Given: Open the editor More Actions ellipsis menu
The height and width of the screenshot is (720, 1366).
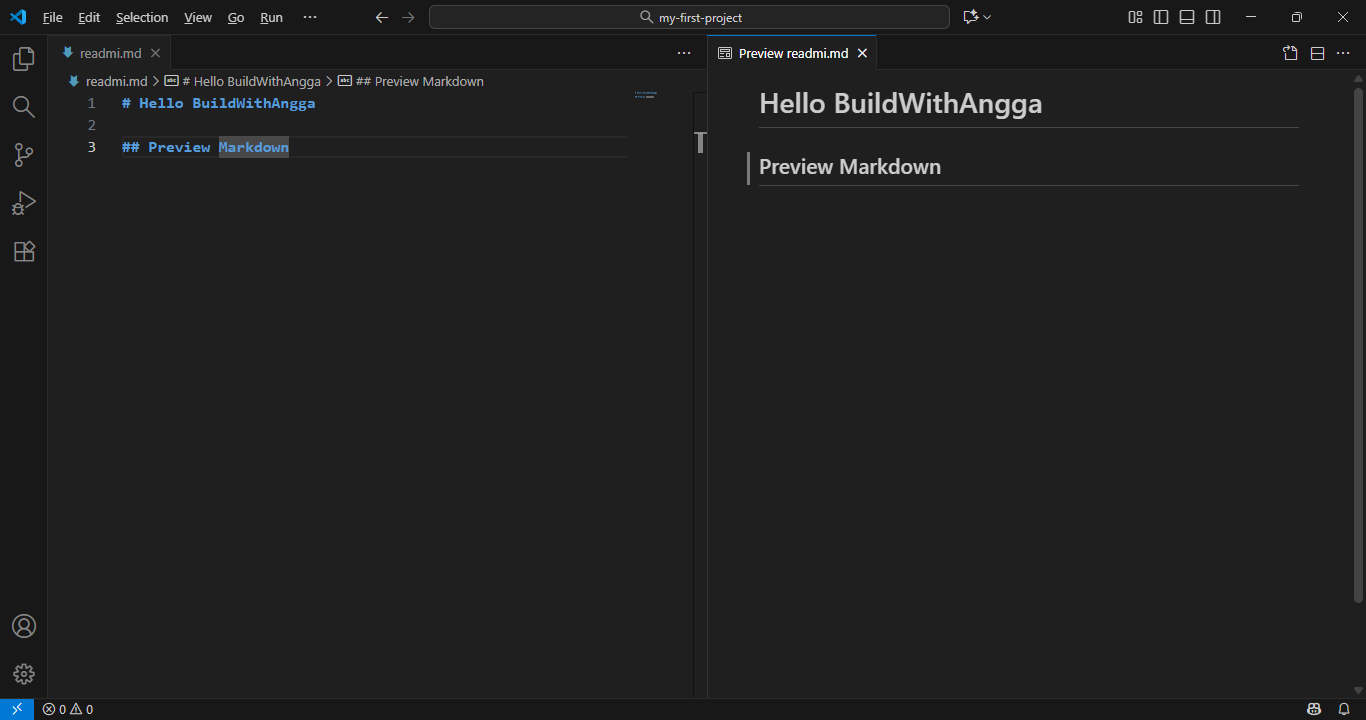Looking at the screenshot, I should point(683,52).
